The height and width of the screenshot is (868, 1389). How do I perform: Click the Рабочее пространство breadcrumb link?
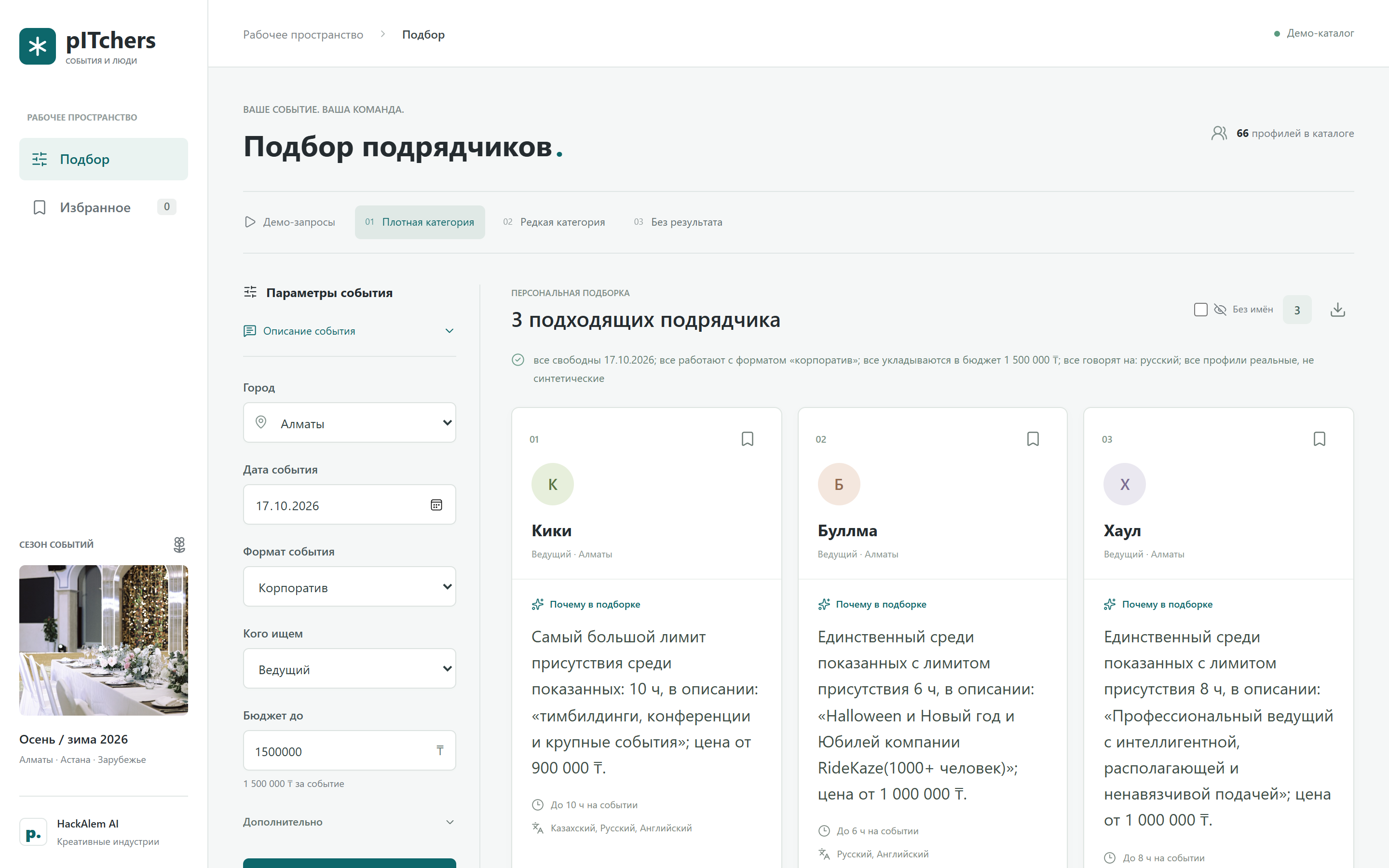[x=303, y=34]
